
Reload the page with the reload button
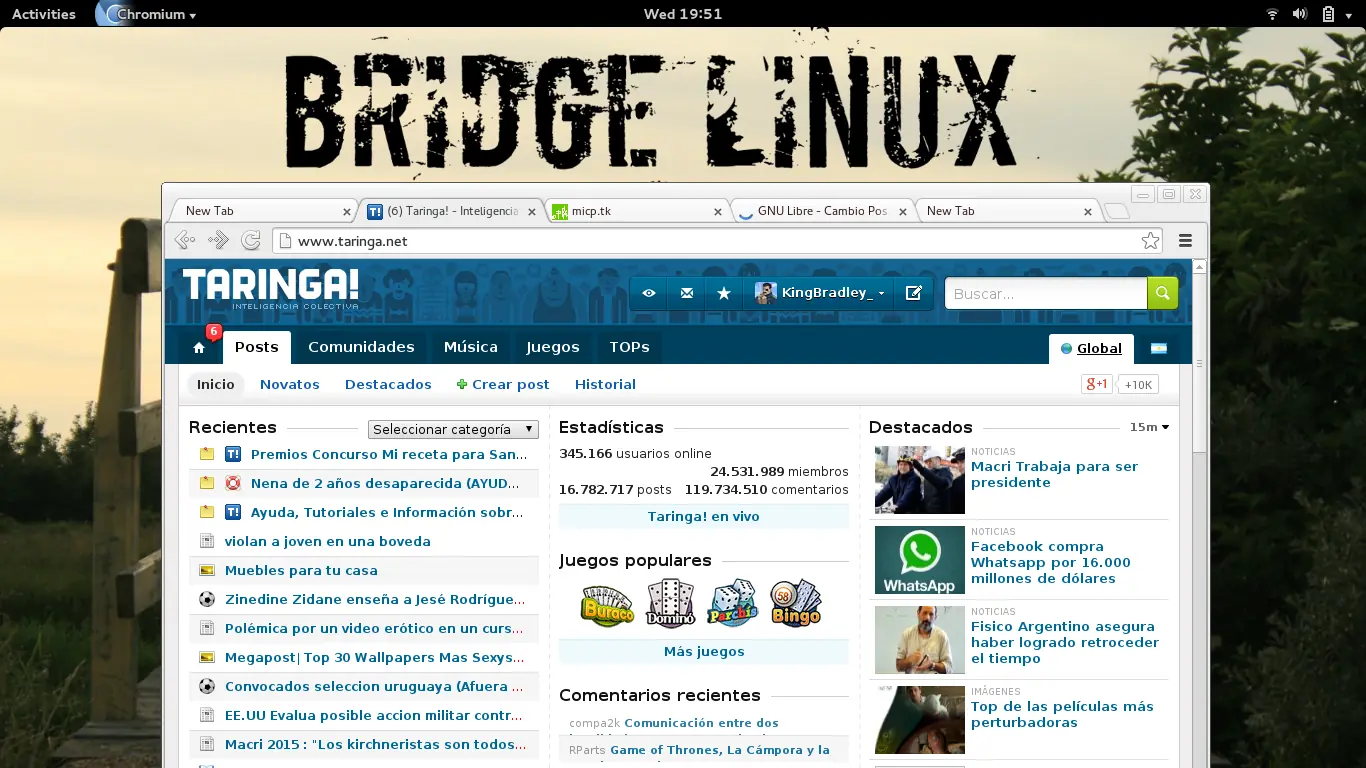(x=251, y=240)
